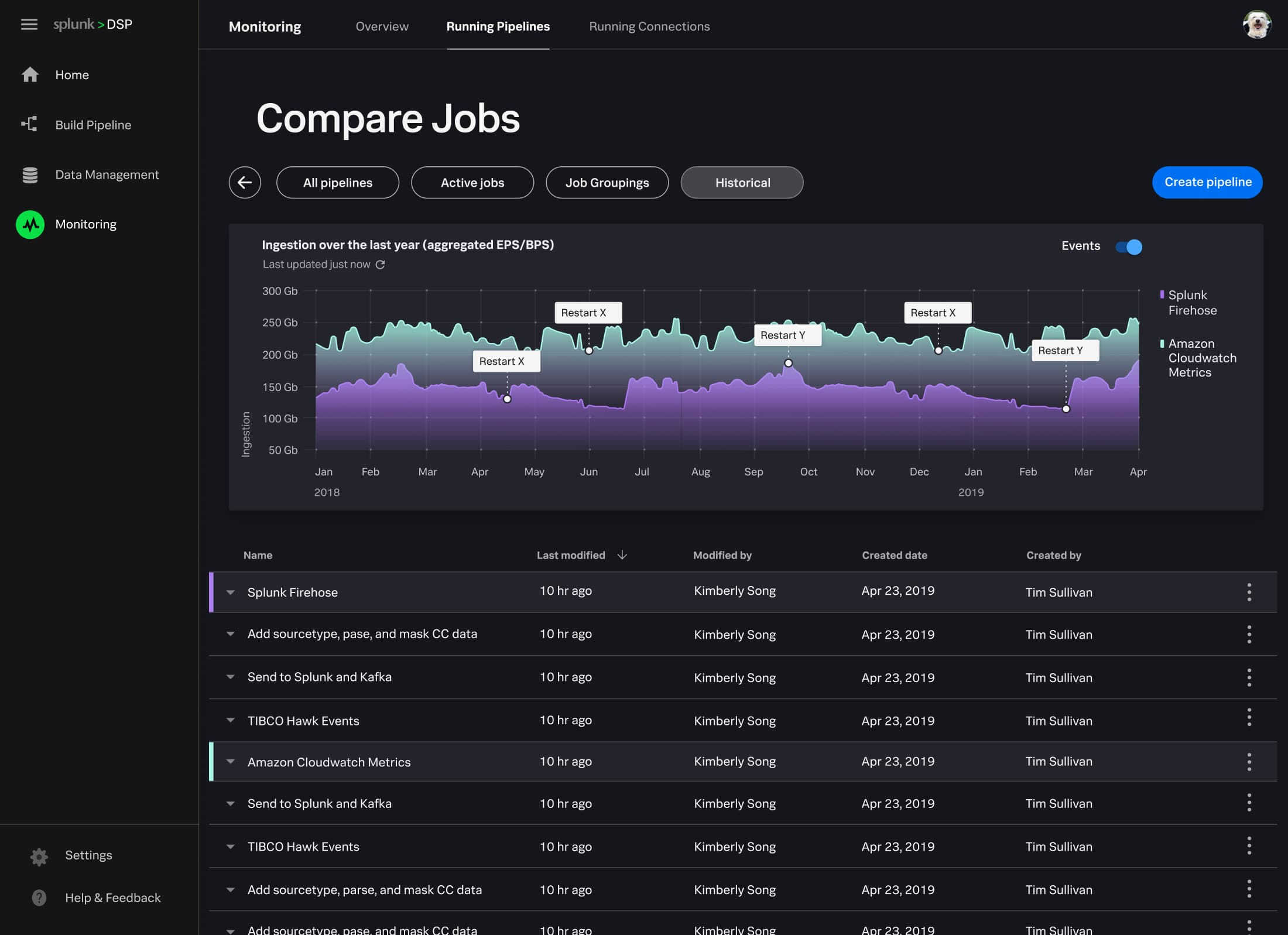Click the Create pipeline button
The width and height of the screenshot is (1288, 935).
(1207, 182)
